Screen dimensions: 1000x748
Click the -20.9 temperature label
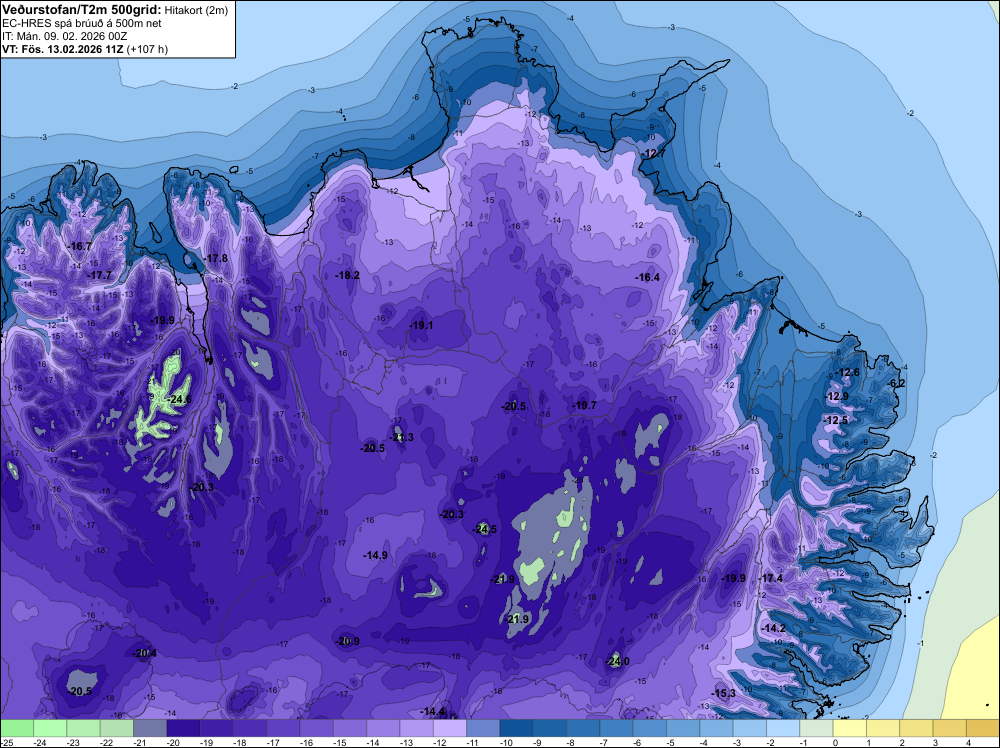[347, 642]
